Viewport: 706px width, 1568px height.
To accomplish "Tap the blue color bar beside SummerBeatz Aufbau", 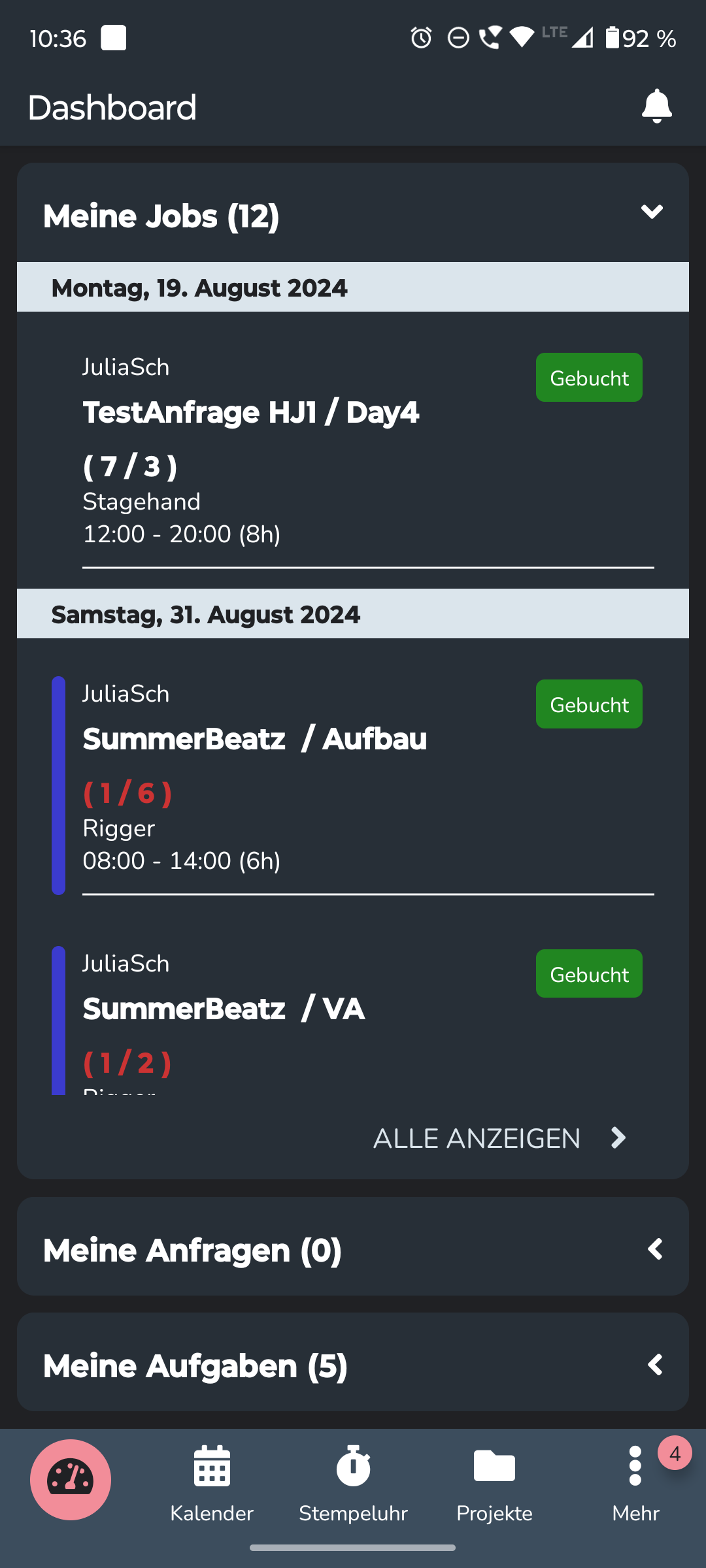I will (58, 785).
